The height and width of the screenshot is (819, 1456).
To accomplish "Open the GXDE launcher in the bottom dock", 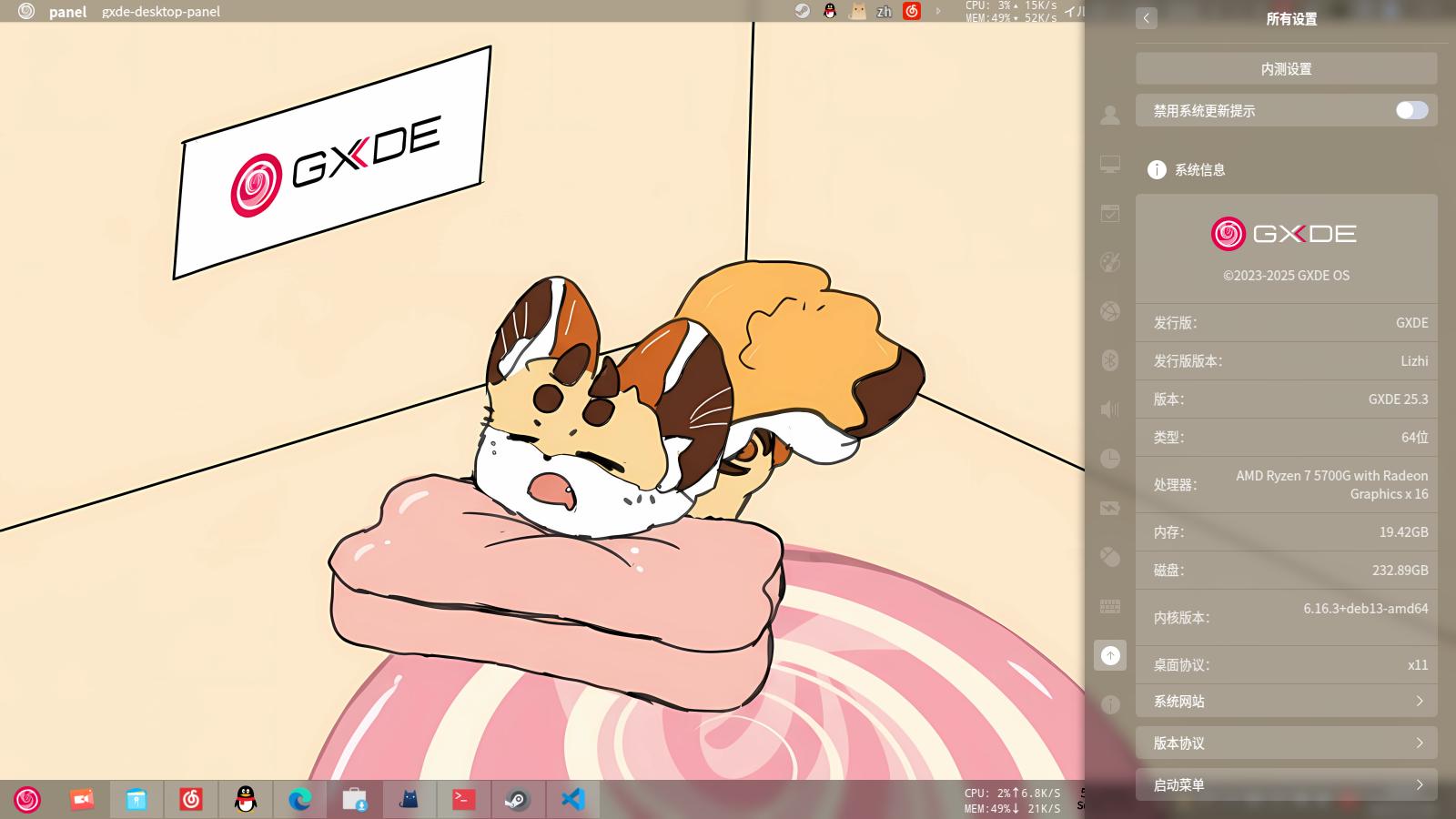I will 27,799.
